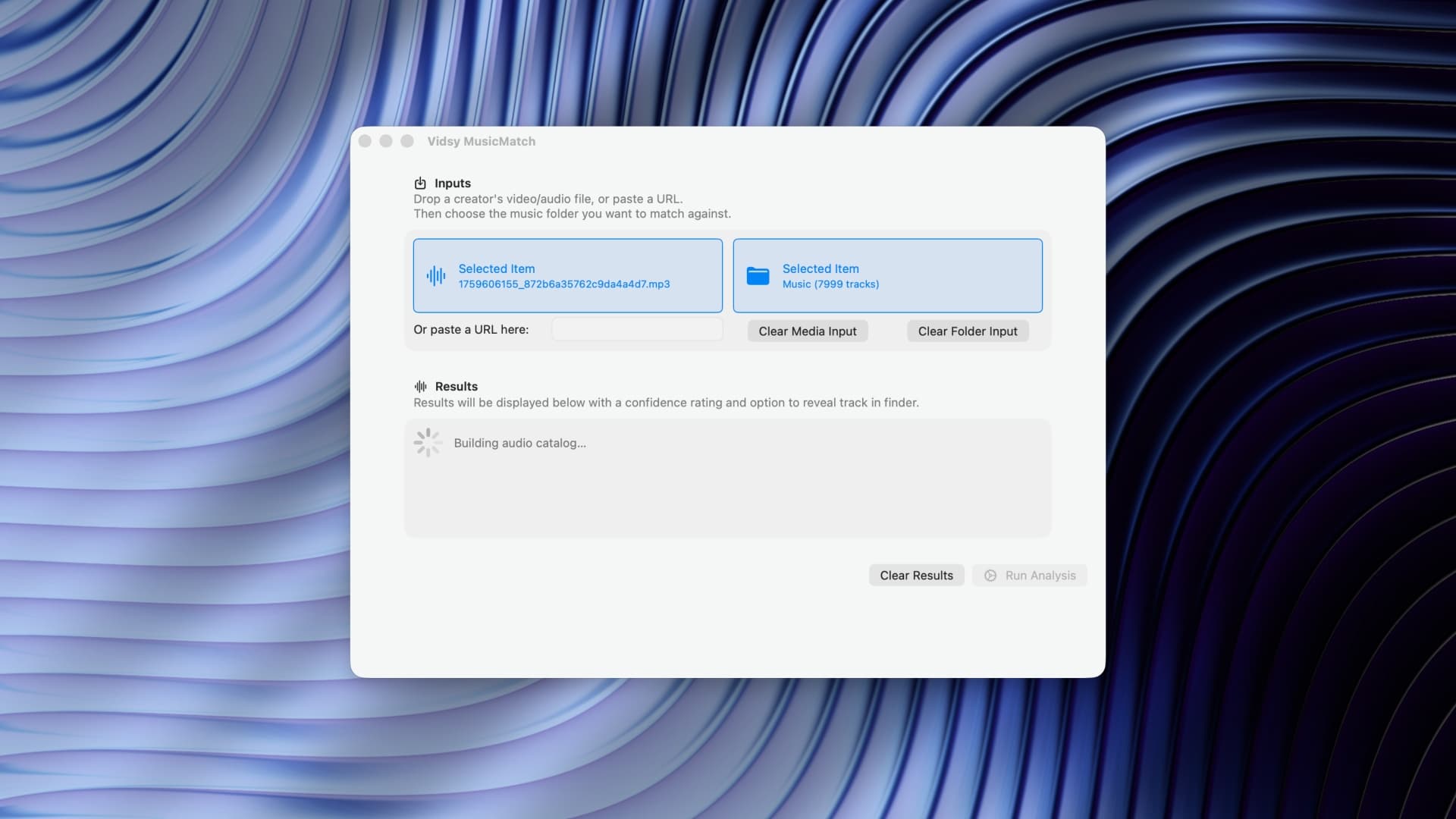The image size is (1456, 819).
Task: Select the waveform icon on the mp3 card
Action: point(437,275)
